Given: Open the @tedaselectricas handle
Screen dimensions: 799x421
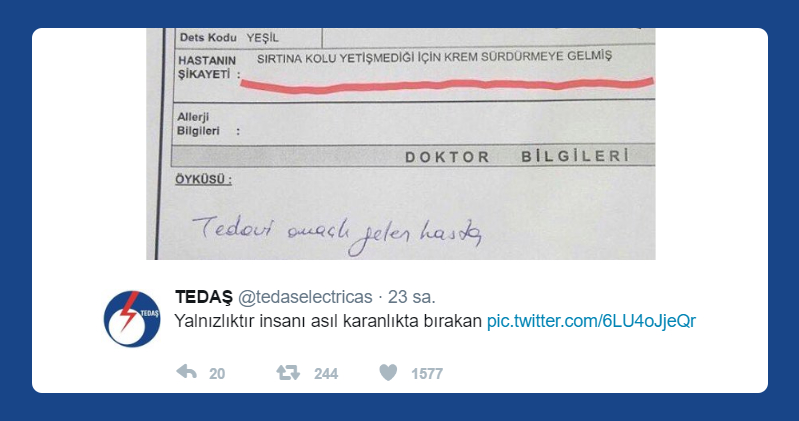Looking at the screenshot, I should (x=305, y=297).
